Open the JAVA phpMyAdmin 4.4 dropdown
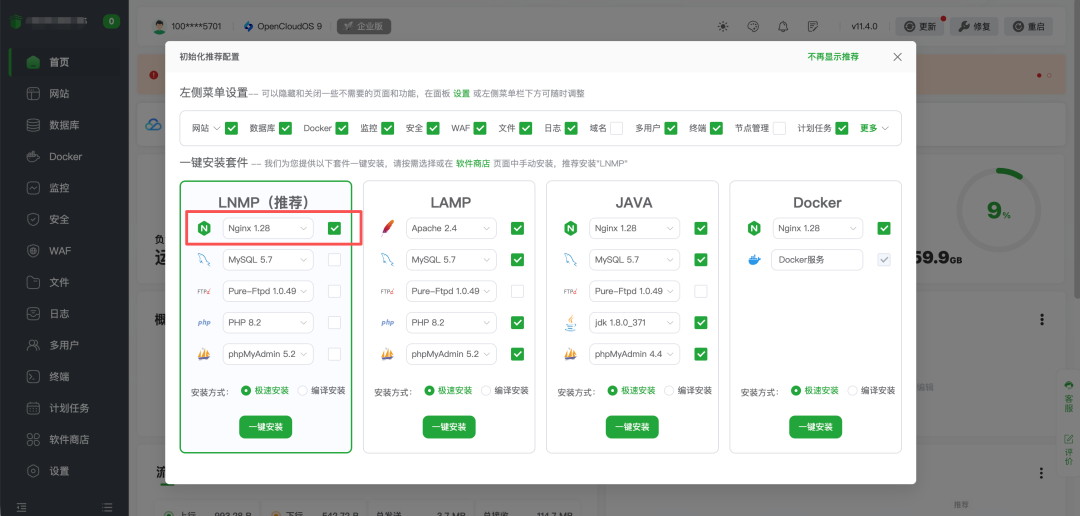Screen dimensions: 1080x516 [x=634, y=354]
